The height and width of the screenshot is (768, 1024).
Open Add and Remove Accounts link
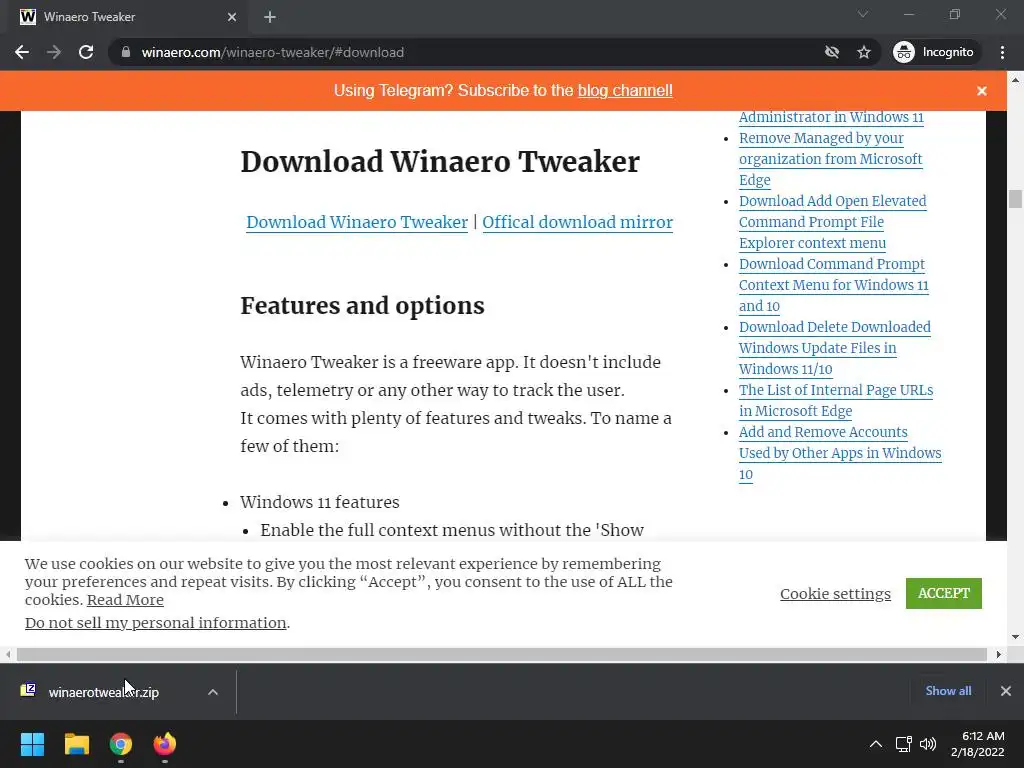point(840,453)
